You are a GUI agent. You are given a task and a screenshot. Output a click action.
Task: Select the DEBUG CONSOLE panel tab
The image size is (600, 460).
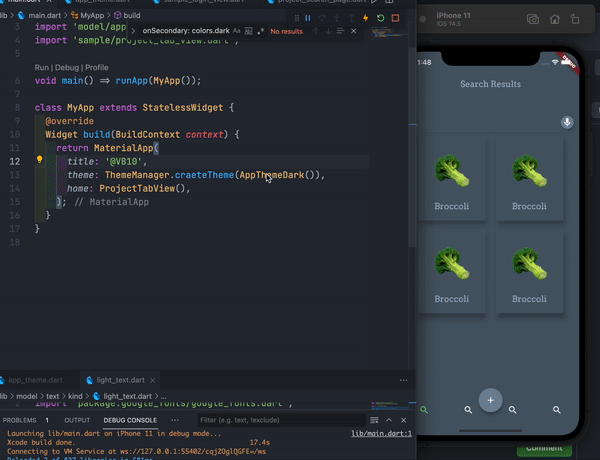(x=130, y=420)
